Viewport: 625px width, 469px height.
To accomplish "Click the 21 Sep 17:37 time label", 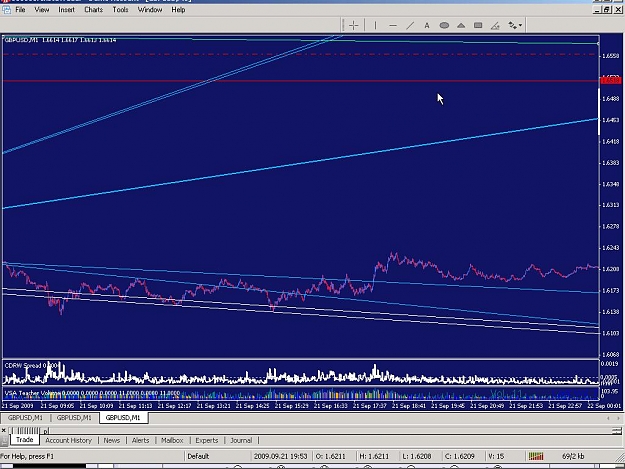I will pos(369,406).
